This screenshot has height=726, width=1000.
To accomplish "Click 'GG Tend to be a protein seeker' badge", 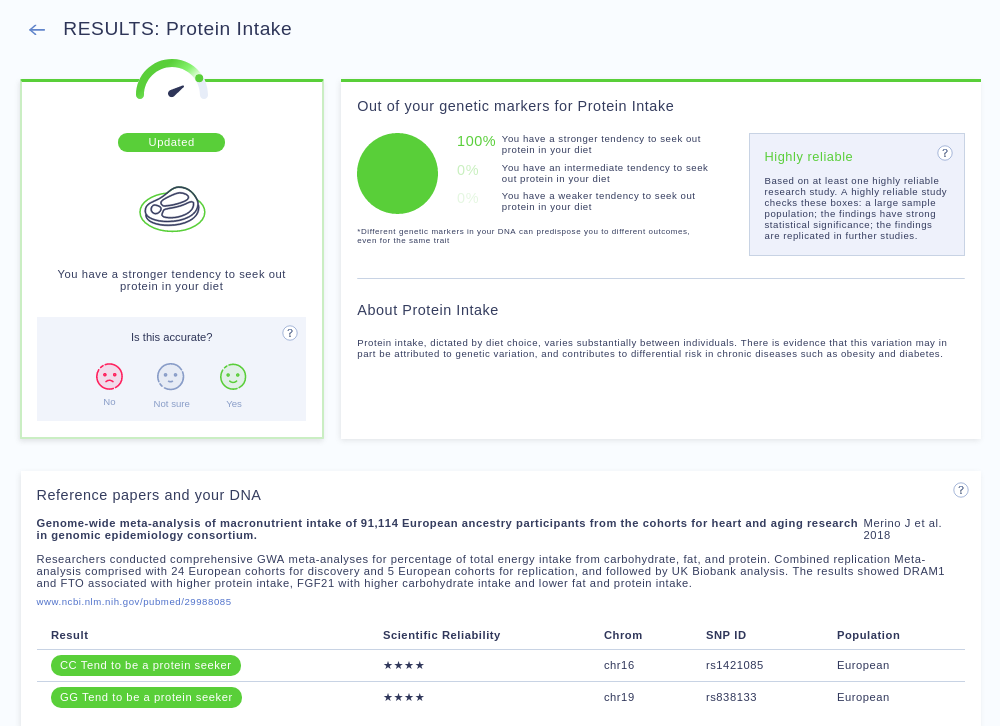I will (x=146, y=697).
